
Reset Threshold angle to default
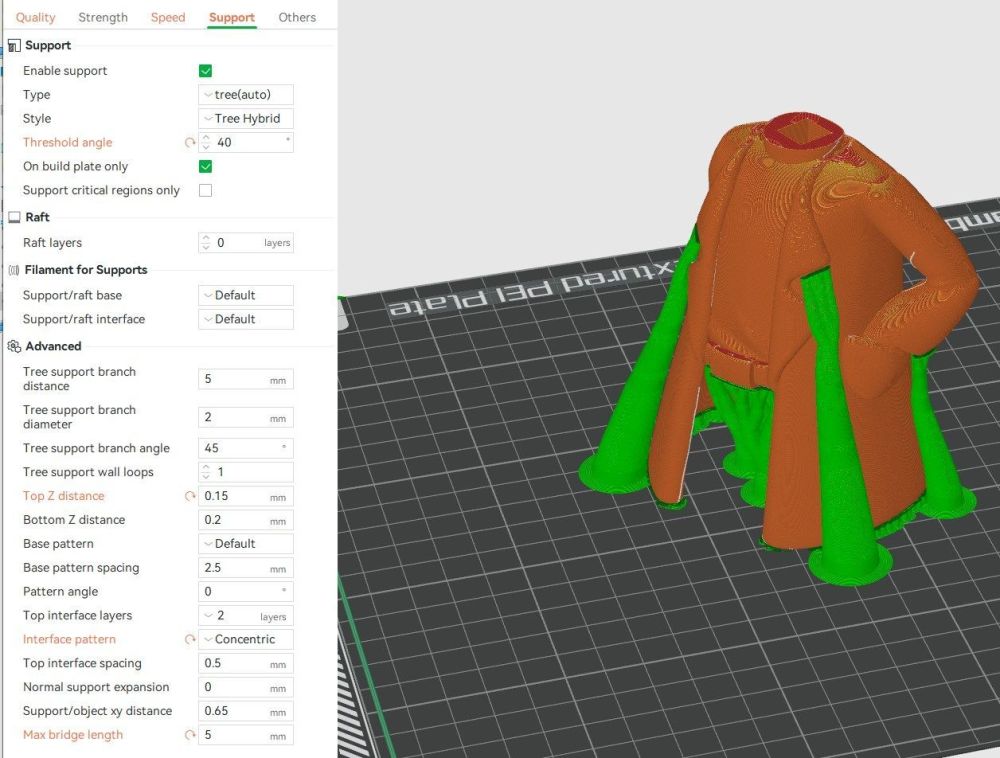(189, 143)
